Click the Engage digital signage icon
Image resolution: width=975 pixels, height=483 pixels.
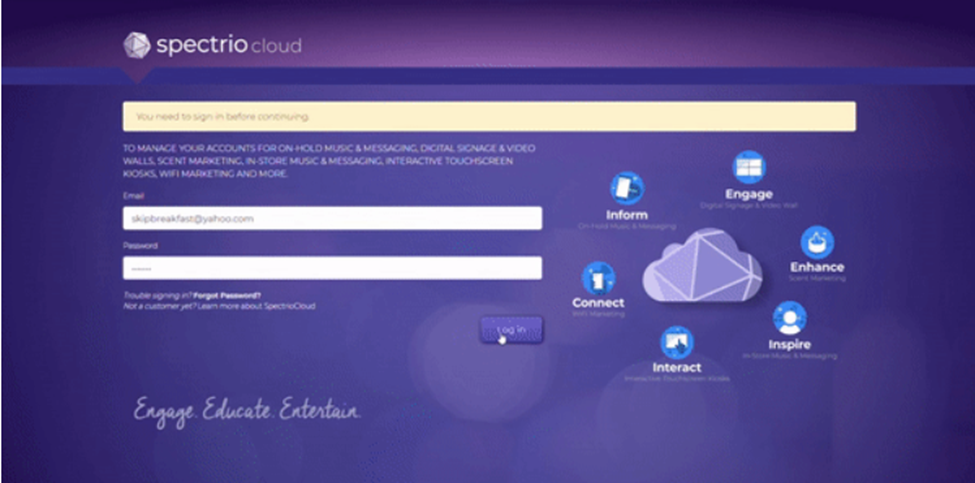pos(748,168)
